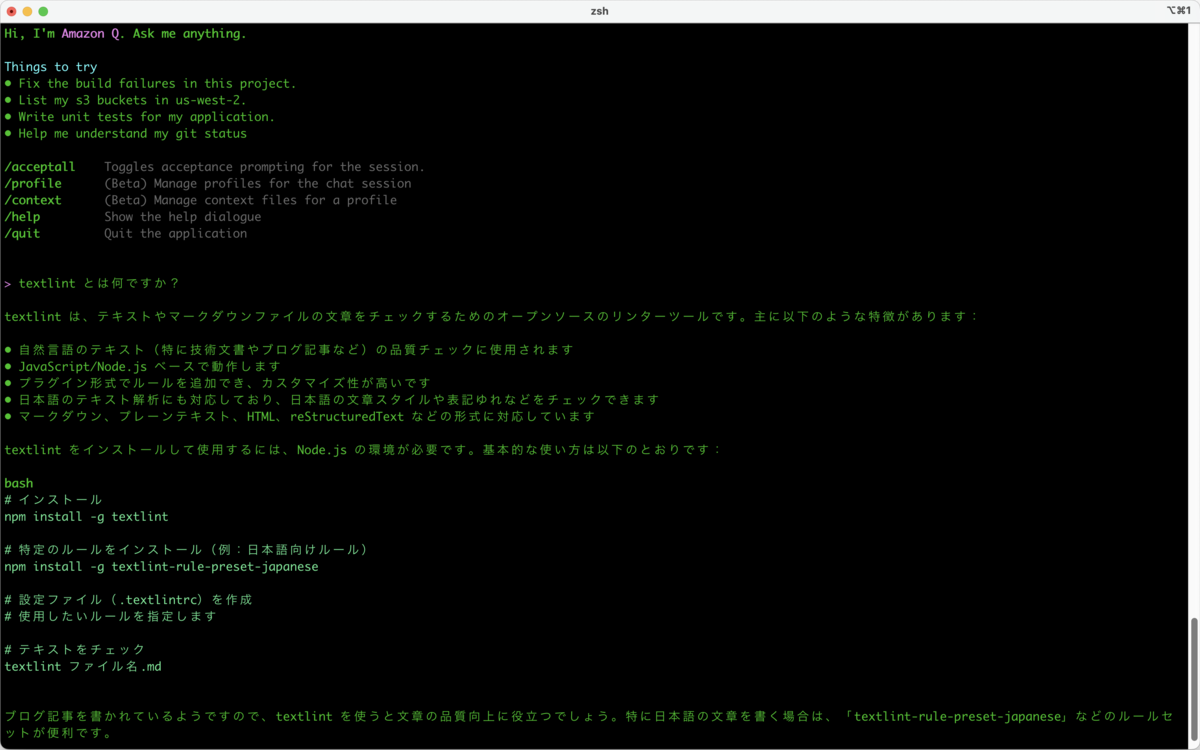Click "Help me understand my git status"

point(132,133)
